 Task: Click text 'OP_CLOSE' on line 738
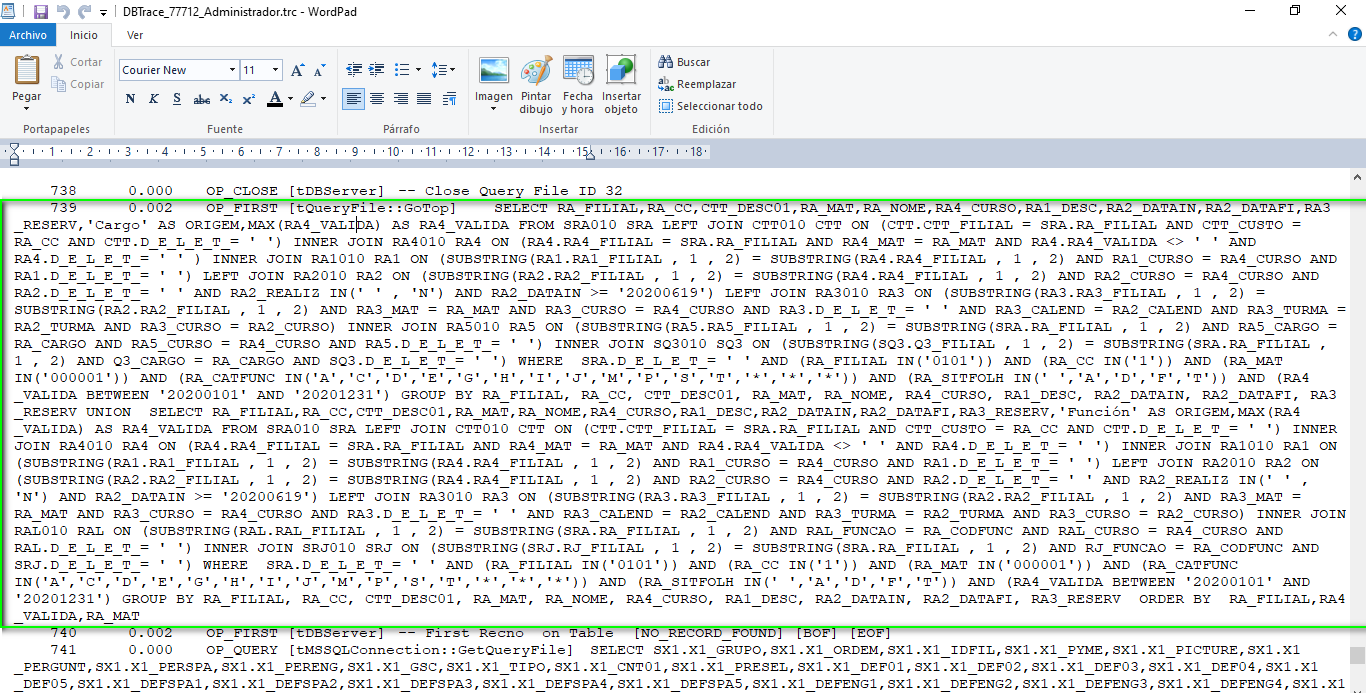243,191
